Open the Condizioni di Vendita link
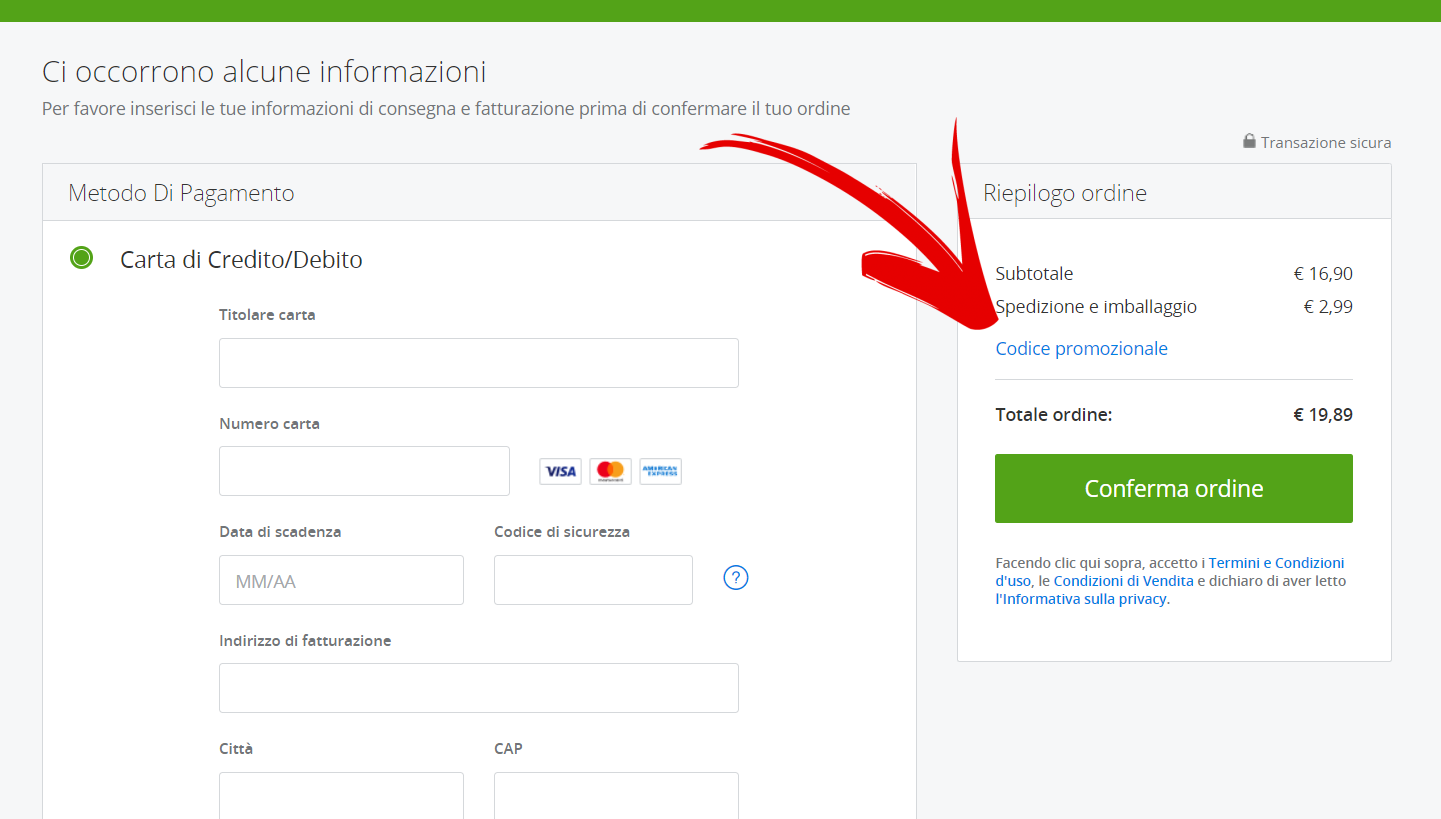1441x819 pixels. (1123, 581)
